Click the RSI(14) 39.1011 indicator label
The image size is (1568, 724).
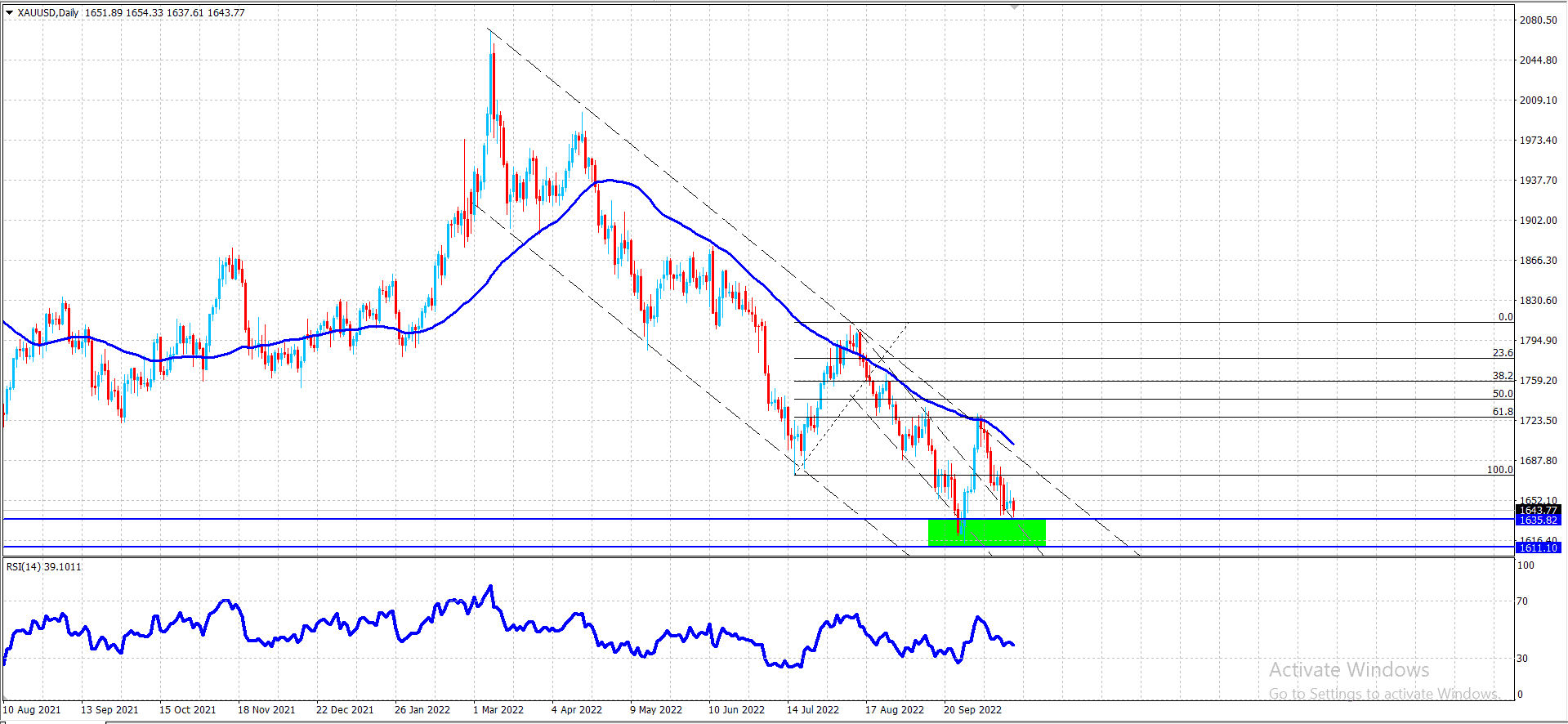(x=44, y=567)
